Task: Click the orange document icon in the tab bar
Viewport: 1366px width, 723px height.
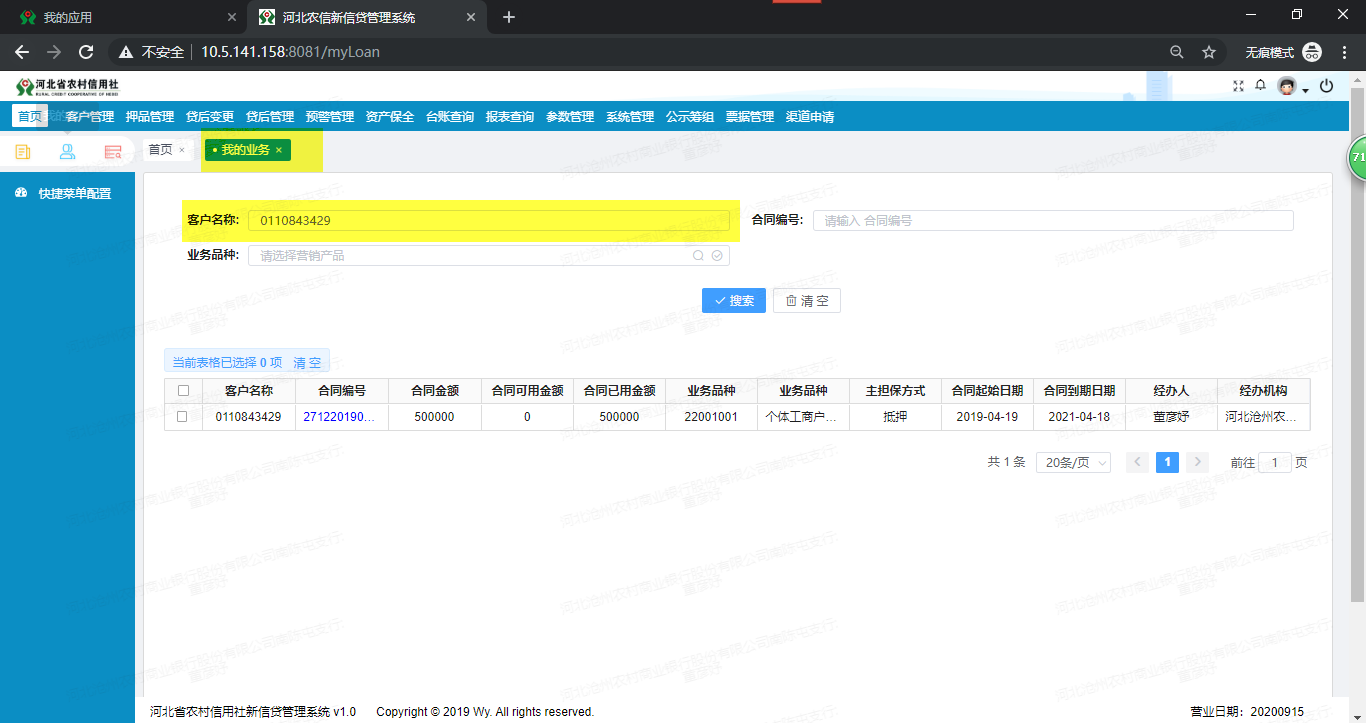Action: (x=22, y=150)
